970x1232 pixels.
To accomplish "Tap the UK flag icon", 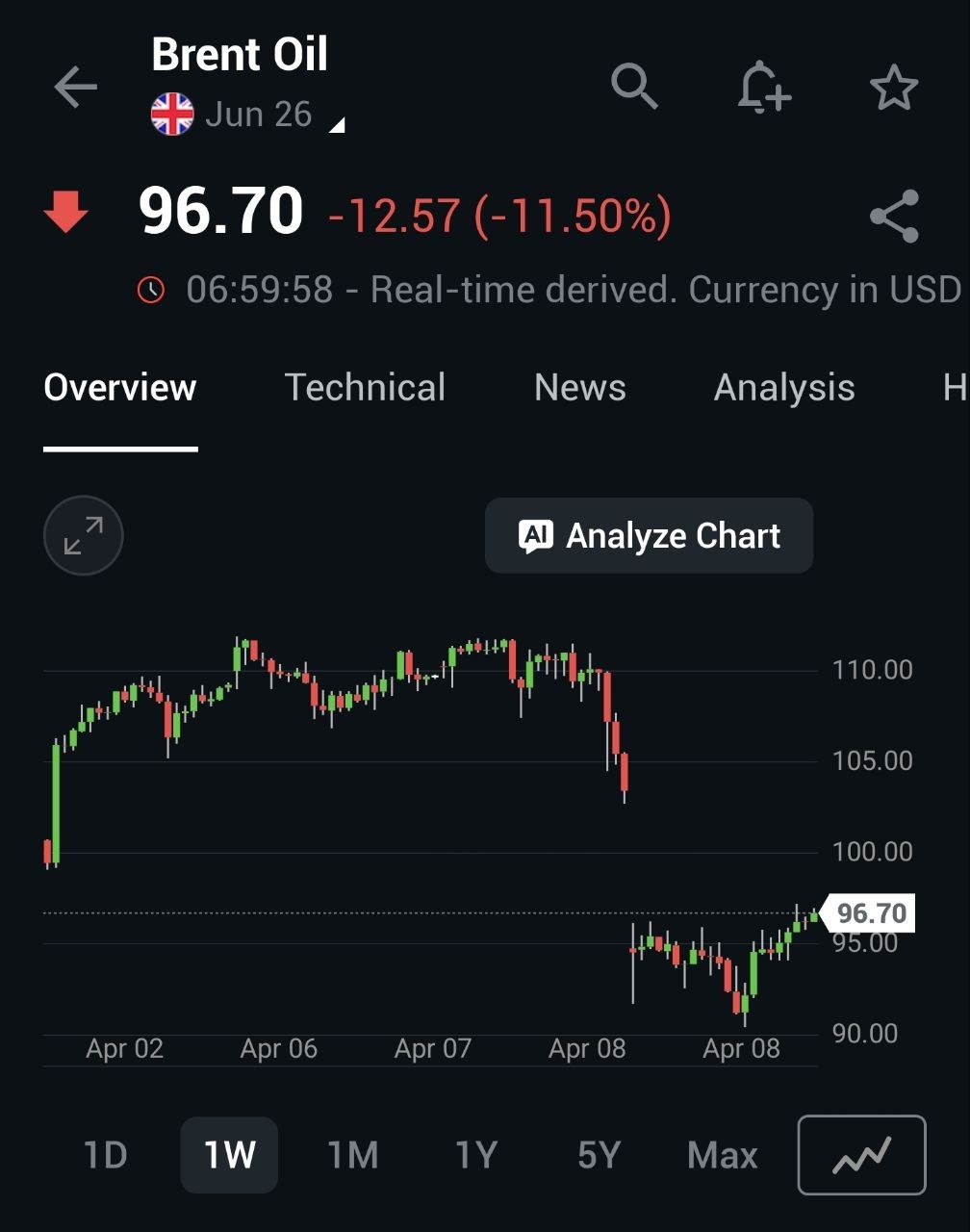I will 172,115.
